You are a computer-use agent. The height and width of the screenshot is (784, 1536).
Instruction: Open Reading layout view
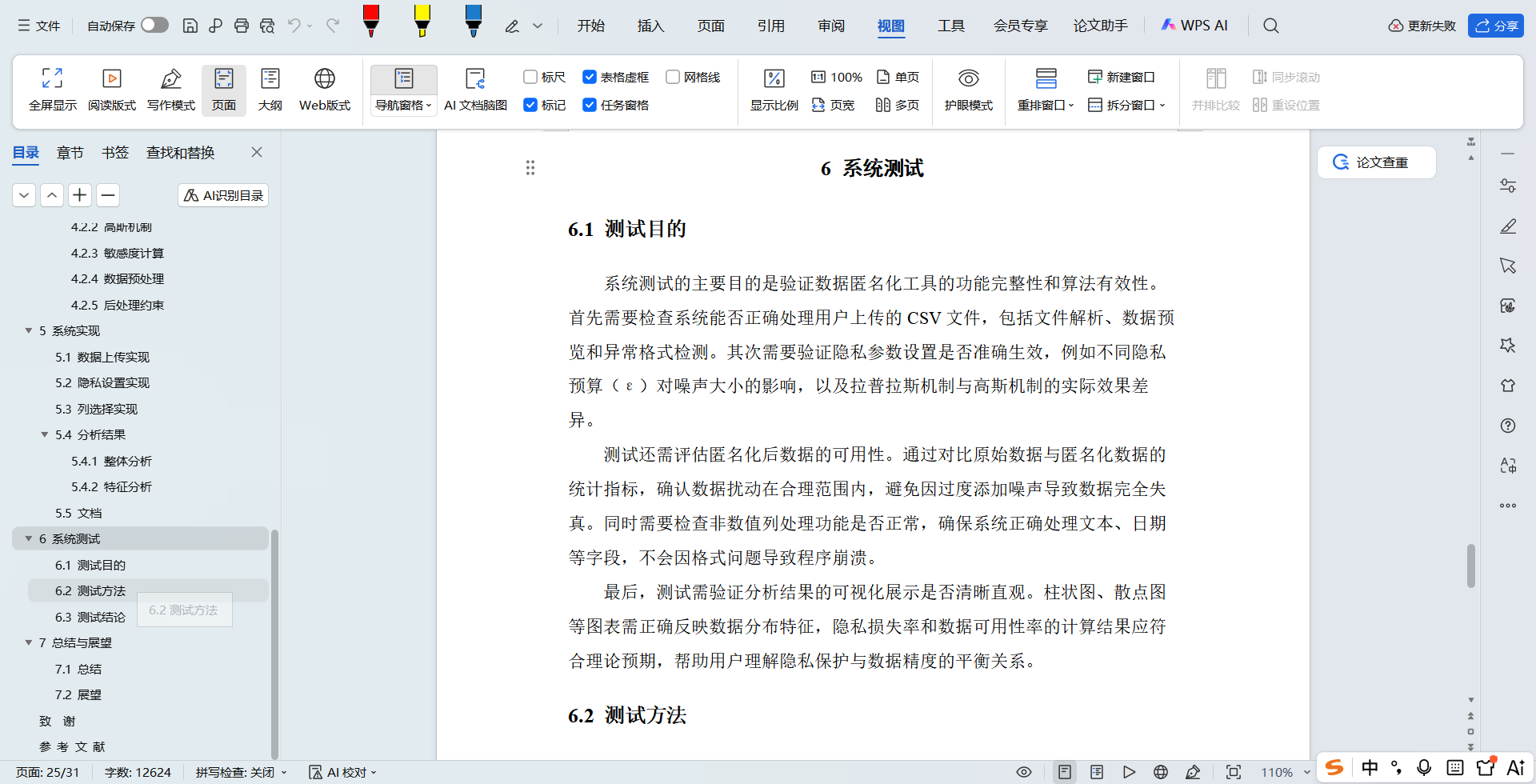coord(112,89)
